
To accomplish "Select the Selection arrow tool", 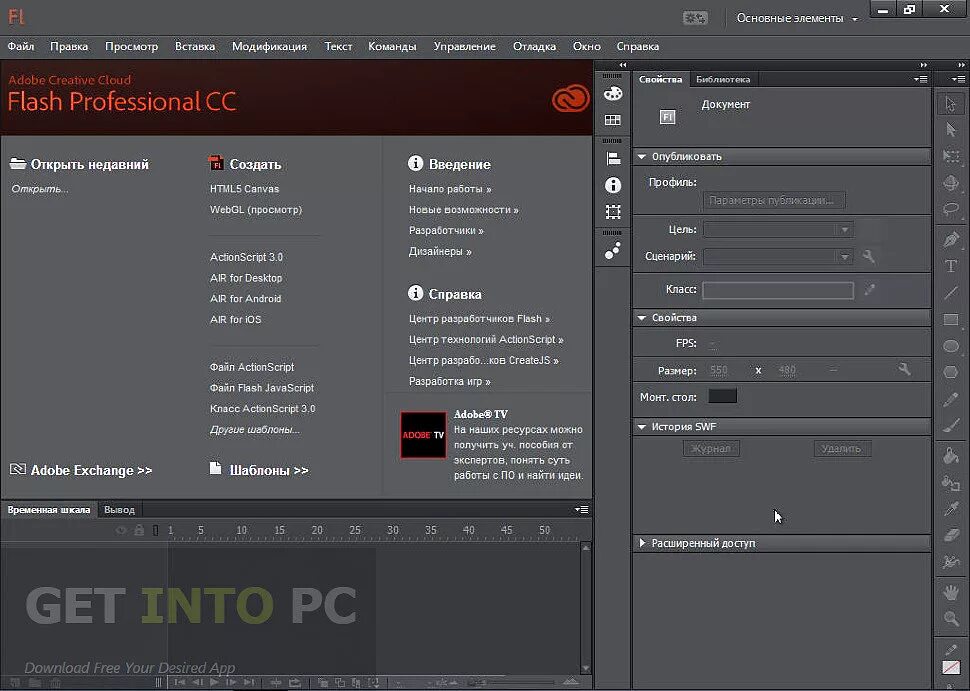I will coord(951,103).
